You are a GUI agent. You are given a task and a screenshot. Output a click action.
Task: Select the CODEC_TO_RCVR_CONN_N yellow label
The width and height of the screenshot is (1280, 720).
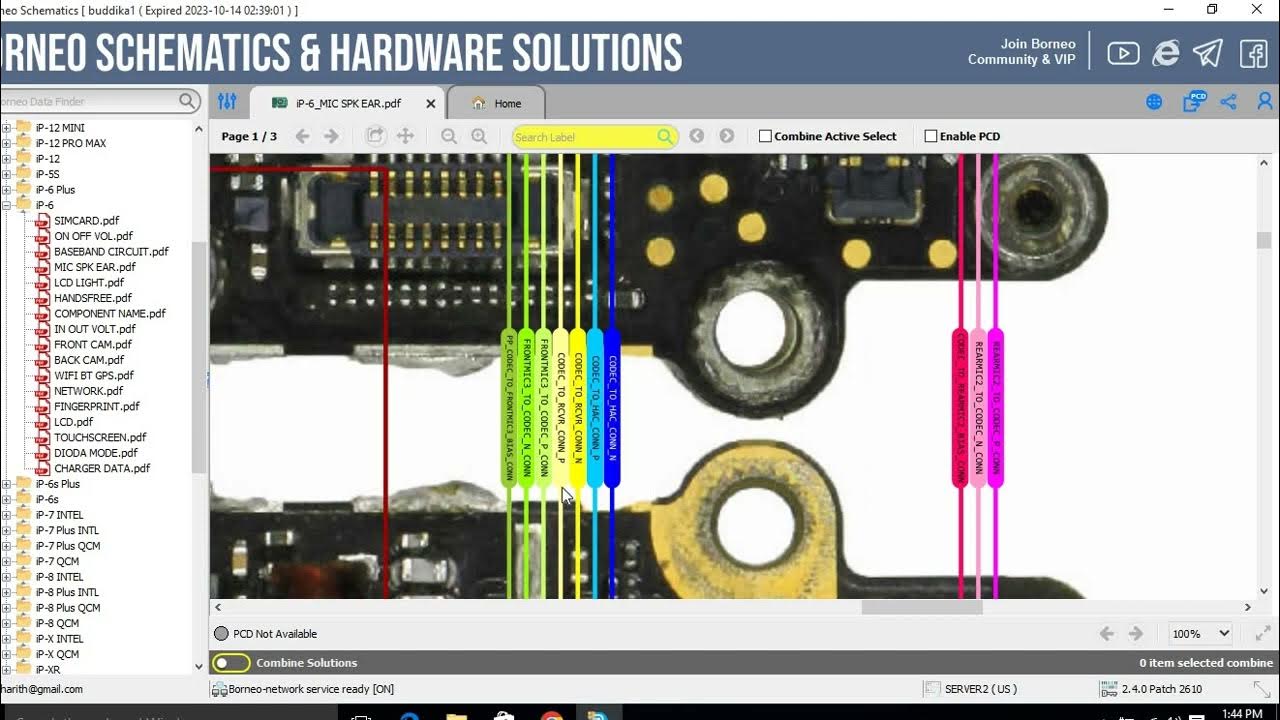point(578,408)
